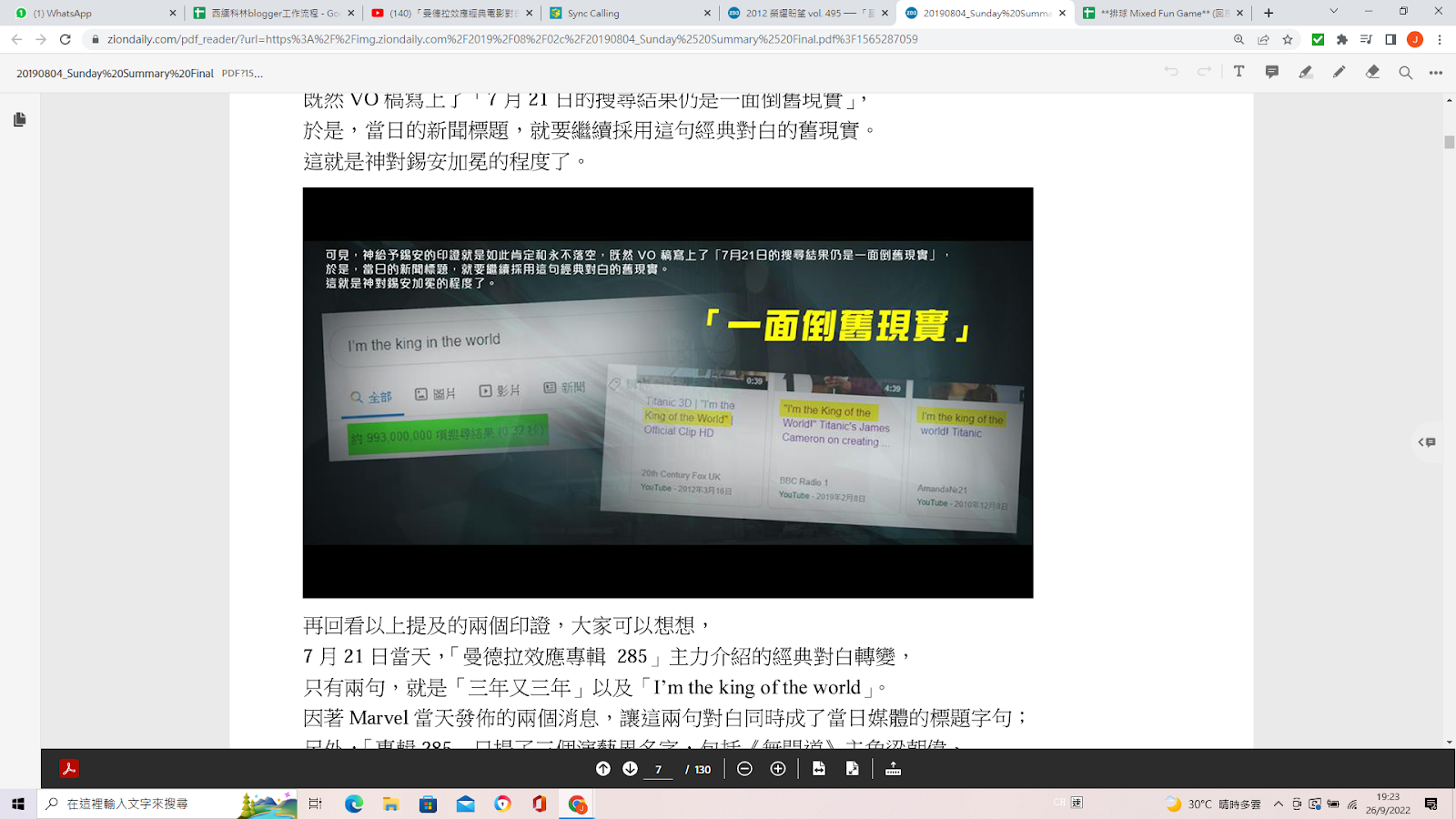Click the fit to page icon

(852, 769)
